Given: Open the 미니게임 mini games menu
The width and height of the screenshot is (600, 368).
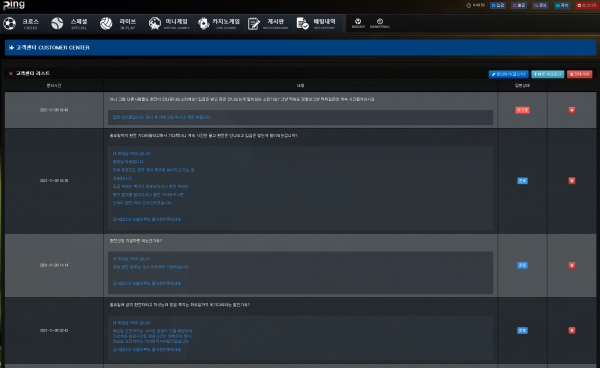Looking at the screenshot, I should pyautogui.click(x=169, y=24).
